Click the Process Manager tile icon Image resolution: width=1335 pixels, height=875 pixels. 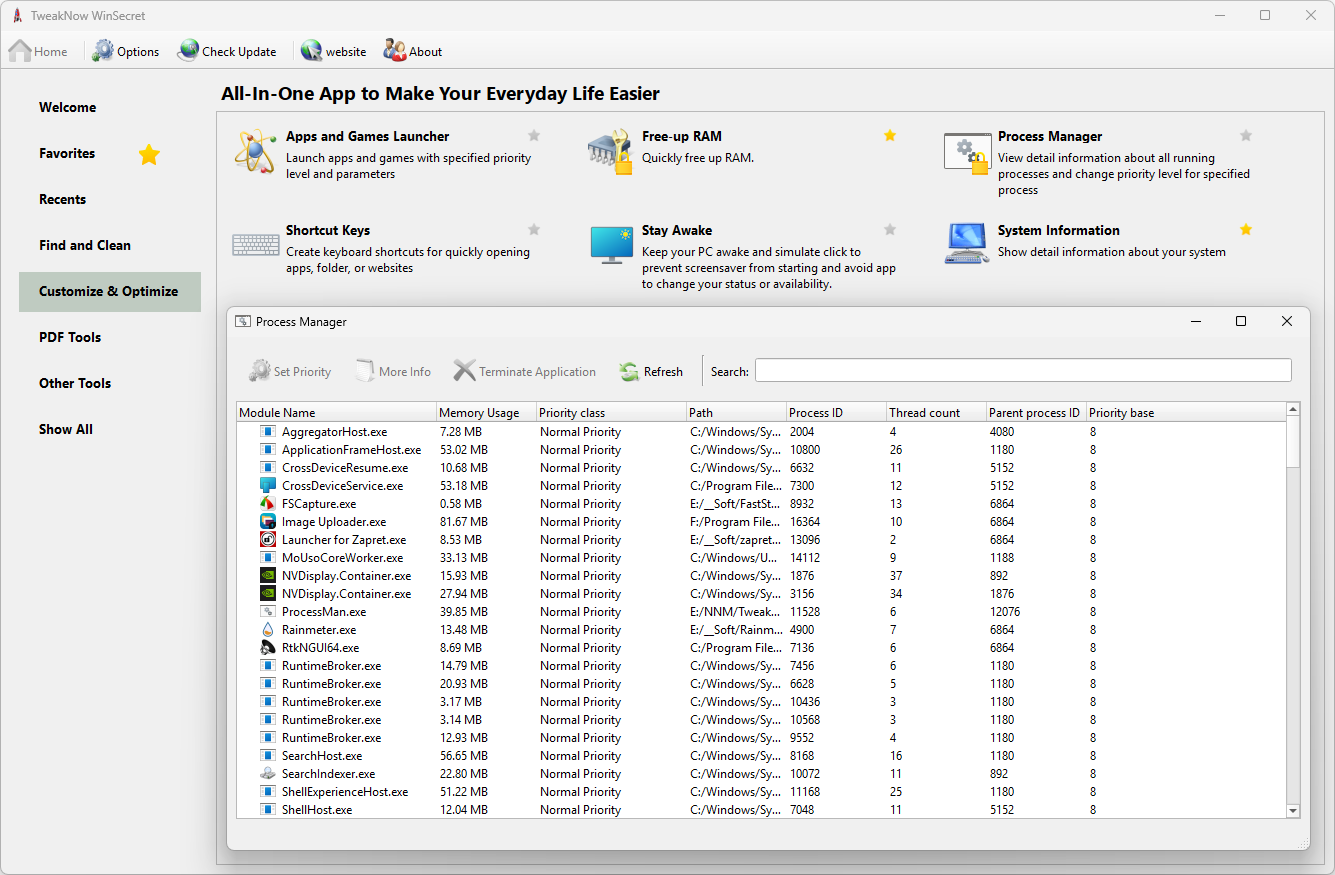pyautogui.click(x=966, y=153)
